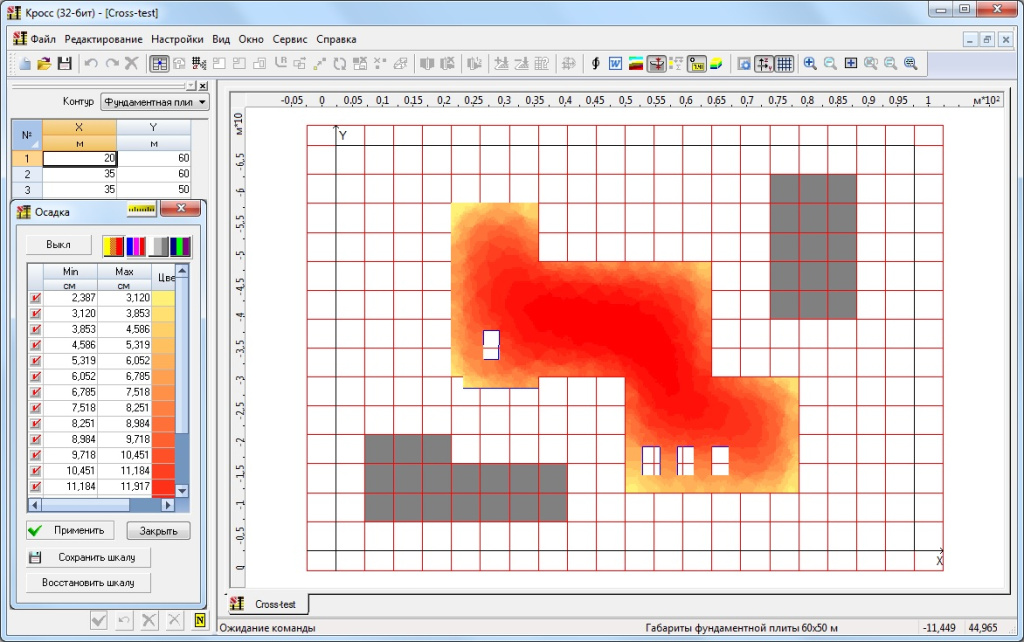The height and width of the screenshot is (642, 1024).
Task: Select the grayscale palette scale icon
Action: (x=168, y=245)
